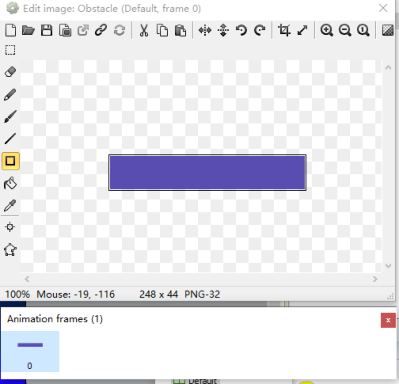Zoom in on the image
This screenshot has width=399, height=384.
(x=327, y=30)
